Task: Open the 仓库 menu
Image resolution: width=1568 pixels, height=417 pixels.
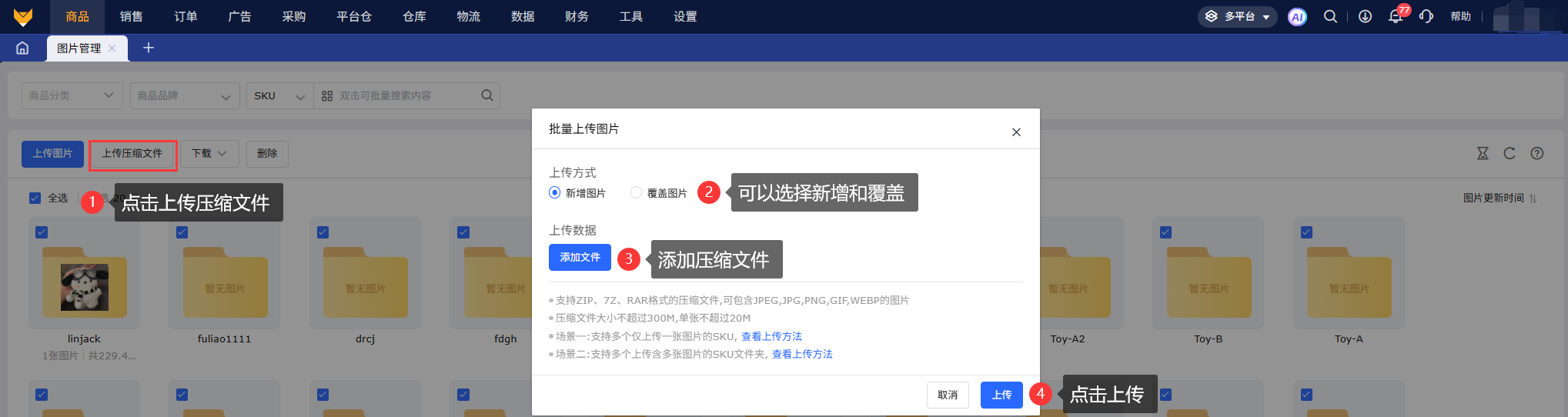Action: [415, 16]
